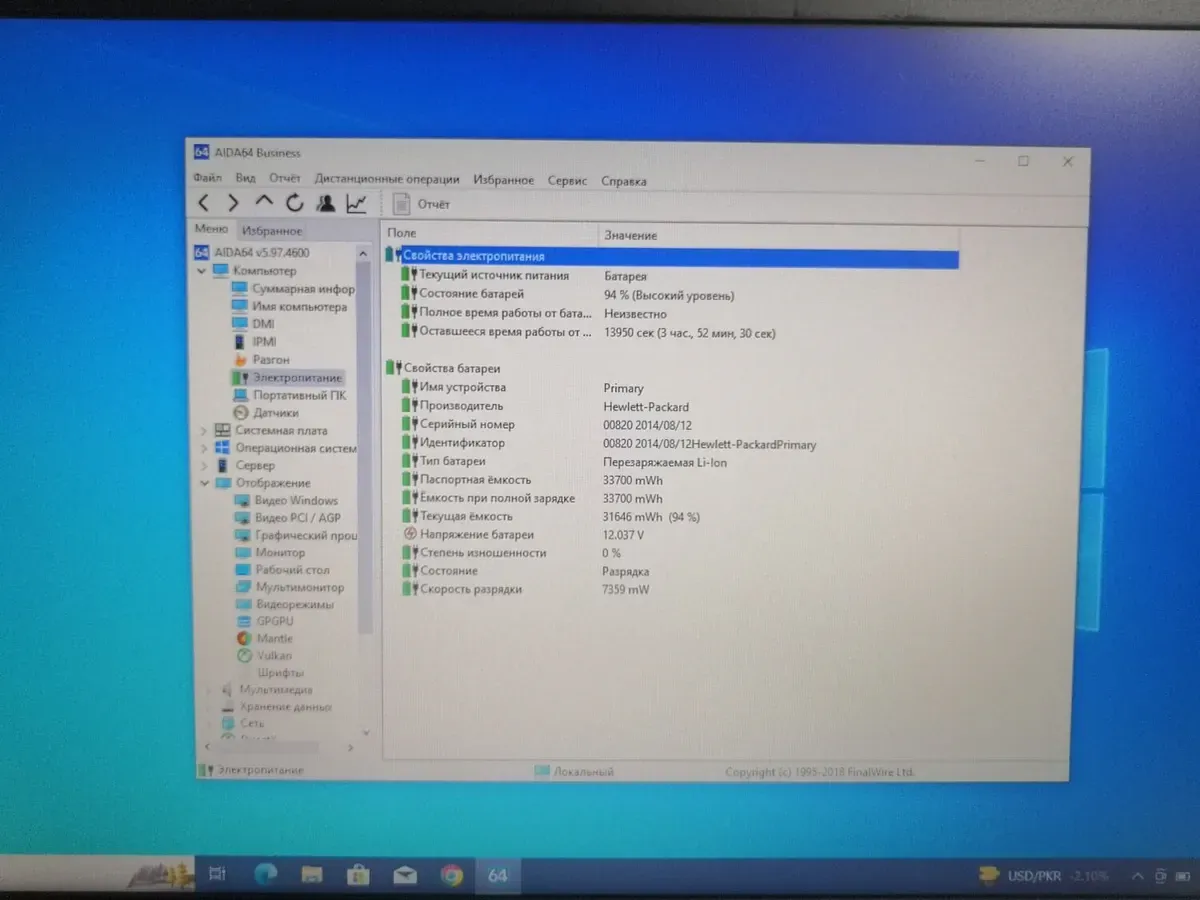This screenshot has height=900, width=1200.
Task: Open Google Chrome from the taskbar
Action: point(451,875)
